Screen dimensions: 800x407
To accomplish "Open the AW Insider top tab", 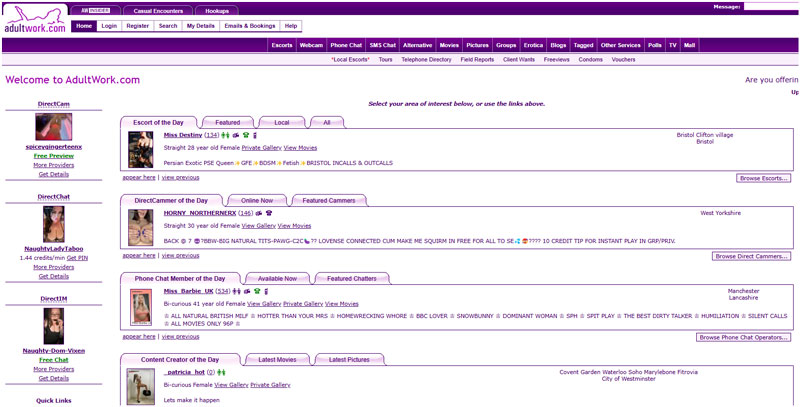I will click(x=95, y=10).
